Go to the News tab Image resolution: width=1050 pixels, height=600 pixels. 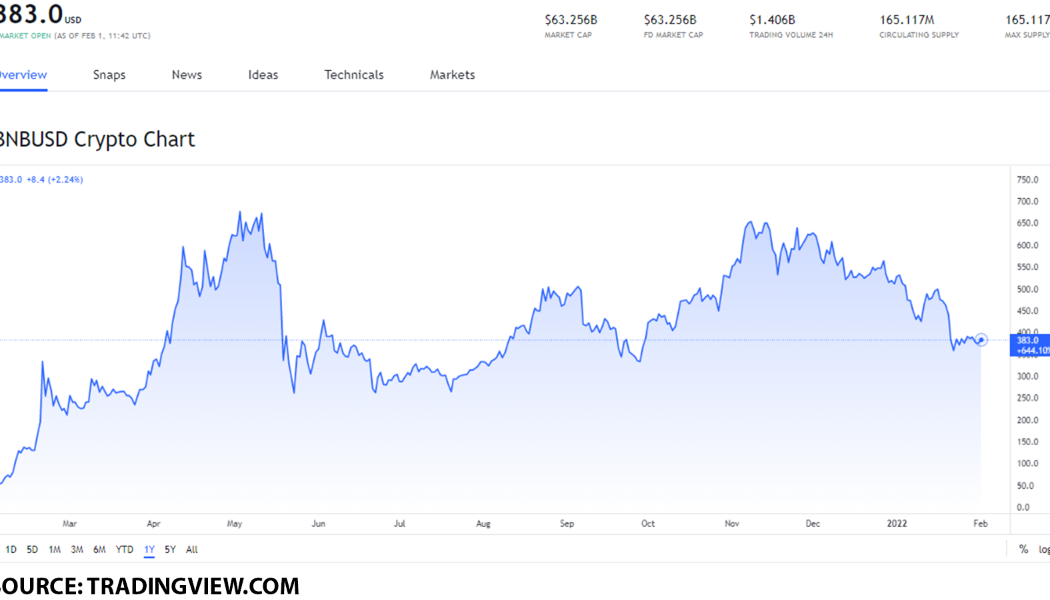186,75
